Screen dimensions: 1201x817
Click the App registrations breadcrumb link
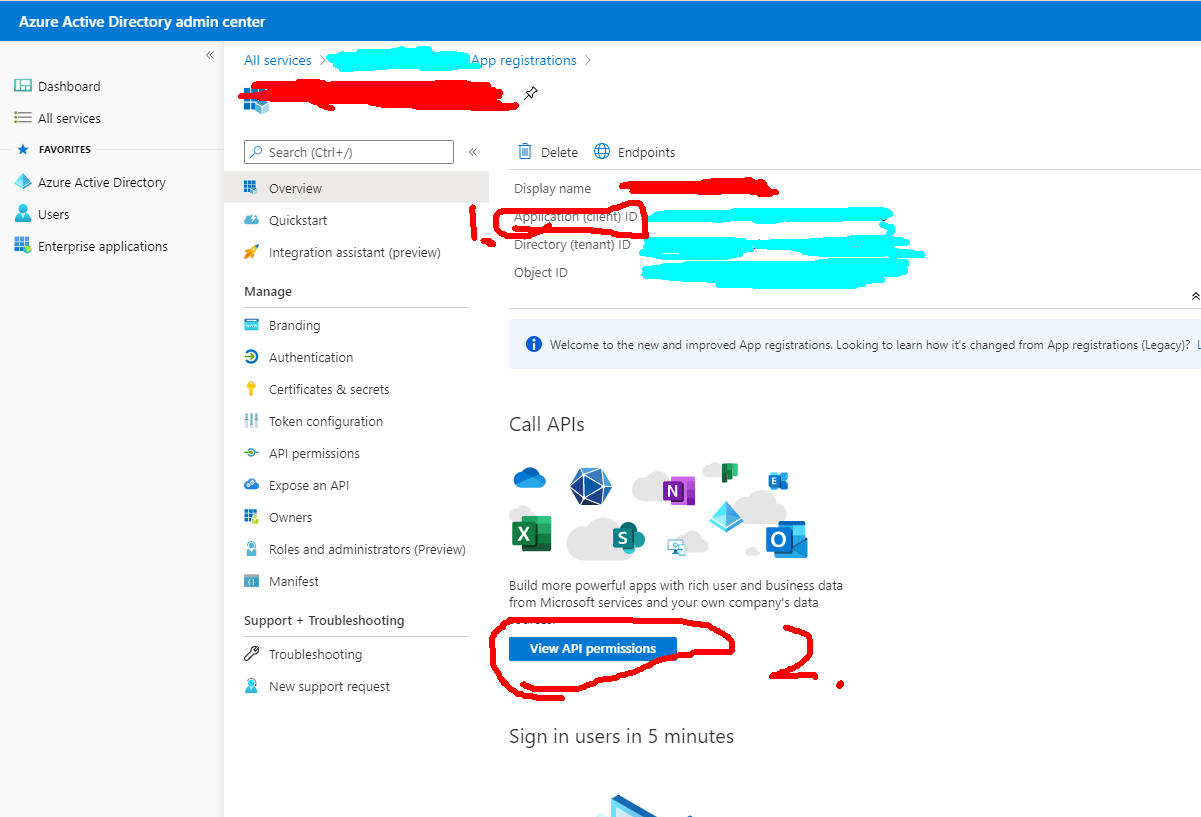[523, 60]
